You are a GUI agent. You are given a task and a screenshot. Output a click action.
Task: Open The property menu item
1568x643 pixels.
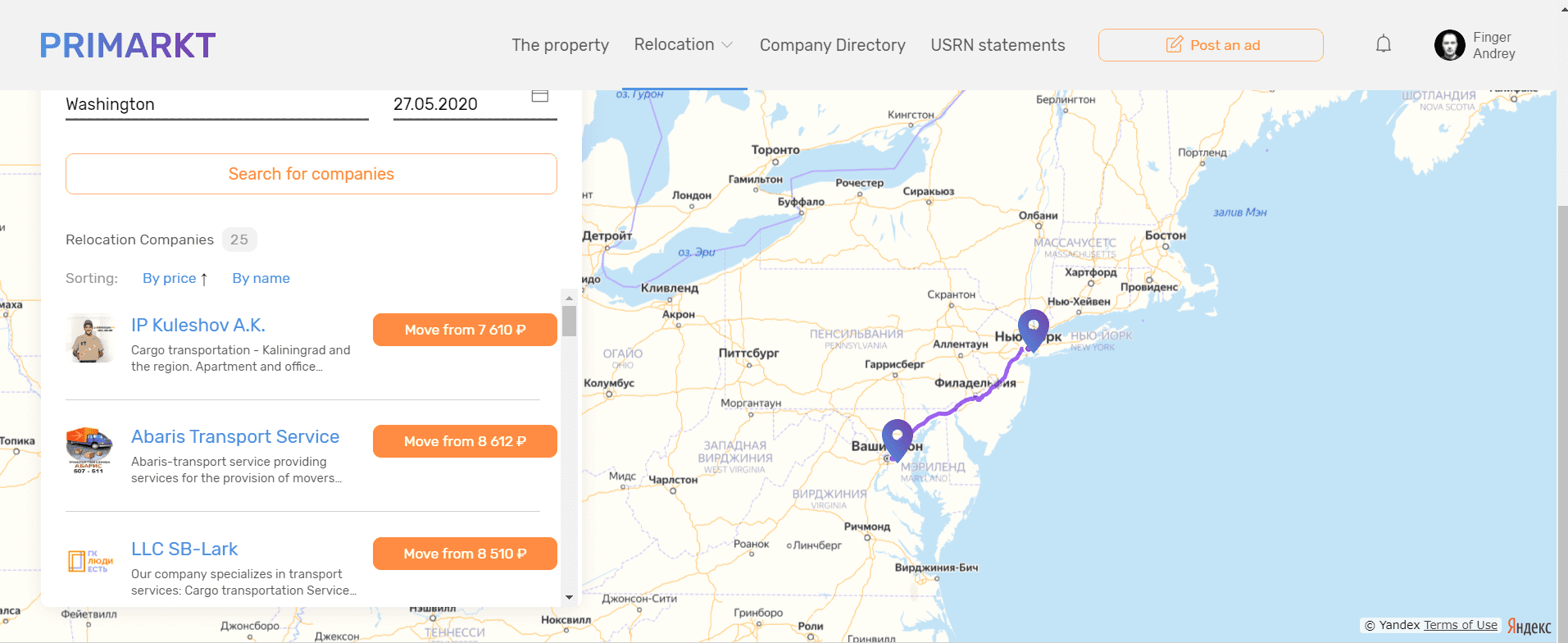point(561,45)
